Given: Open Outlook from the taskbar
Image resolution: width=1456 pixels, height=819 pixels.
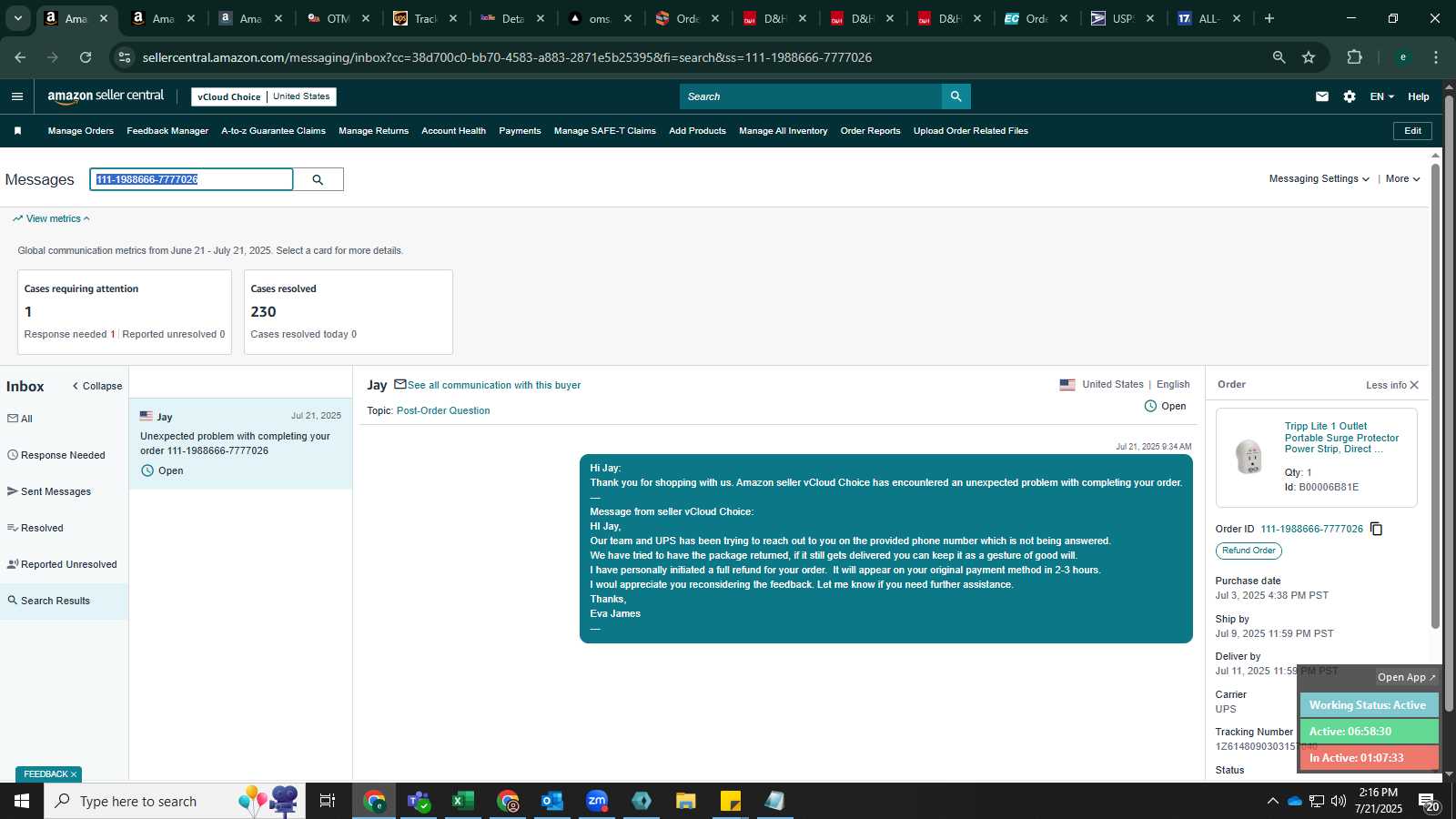Looking at the screenshot, I should pos(552,801).
